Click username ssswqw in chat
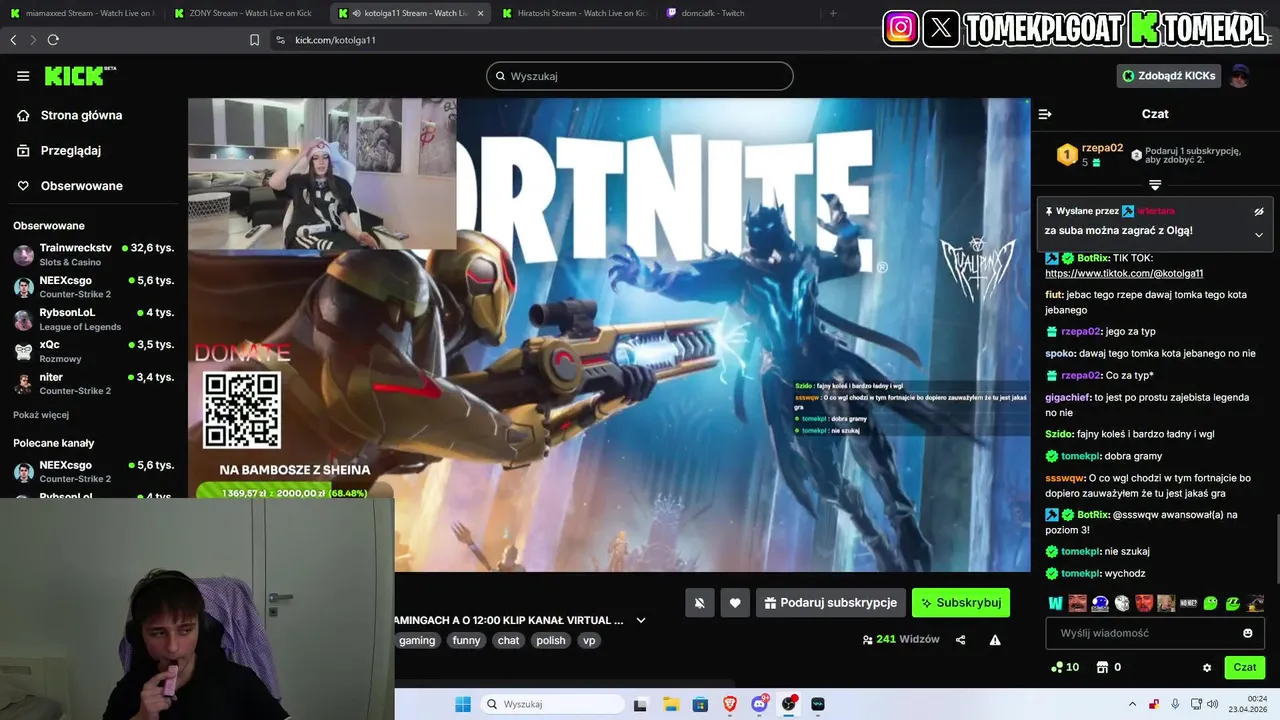This screenshot has height=720, width=1280. 1065,478
